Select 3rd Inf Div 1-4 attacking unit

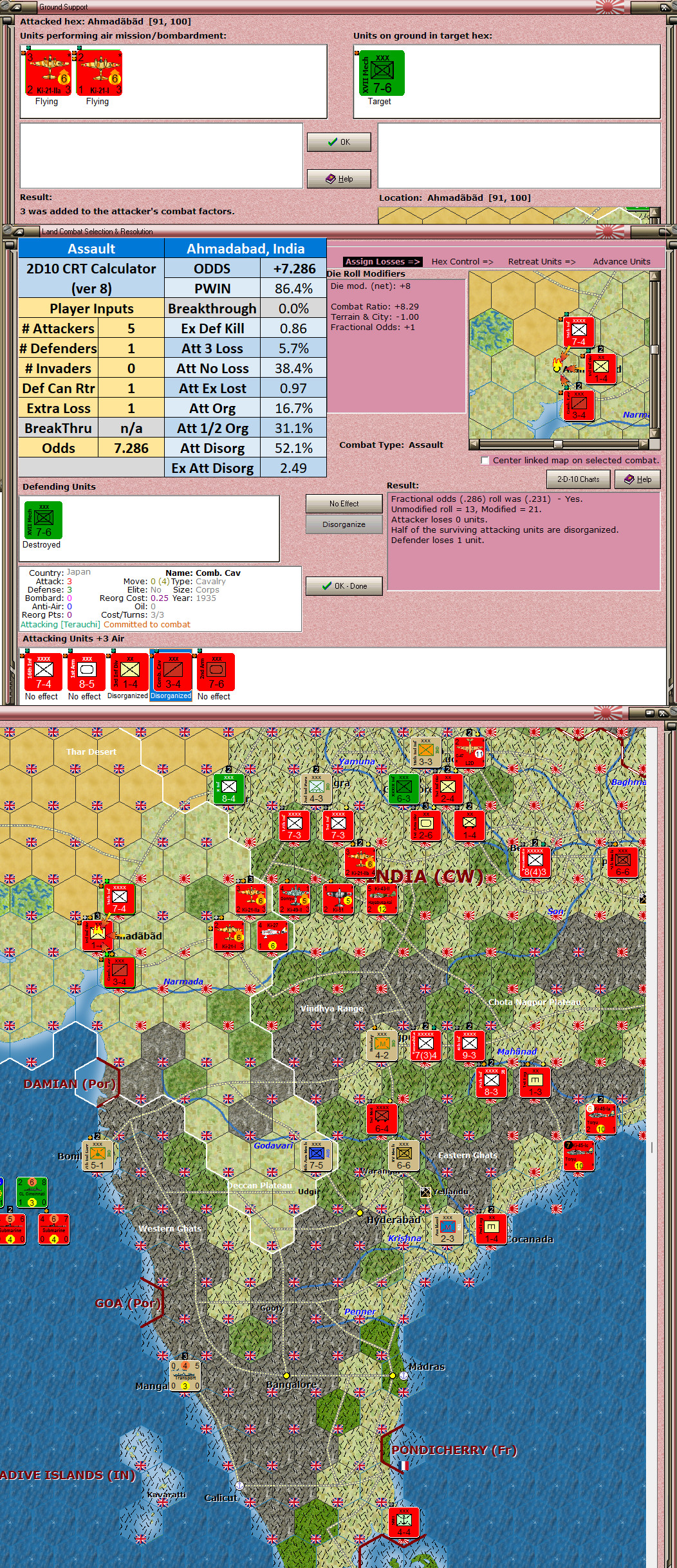[130, 672]
